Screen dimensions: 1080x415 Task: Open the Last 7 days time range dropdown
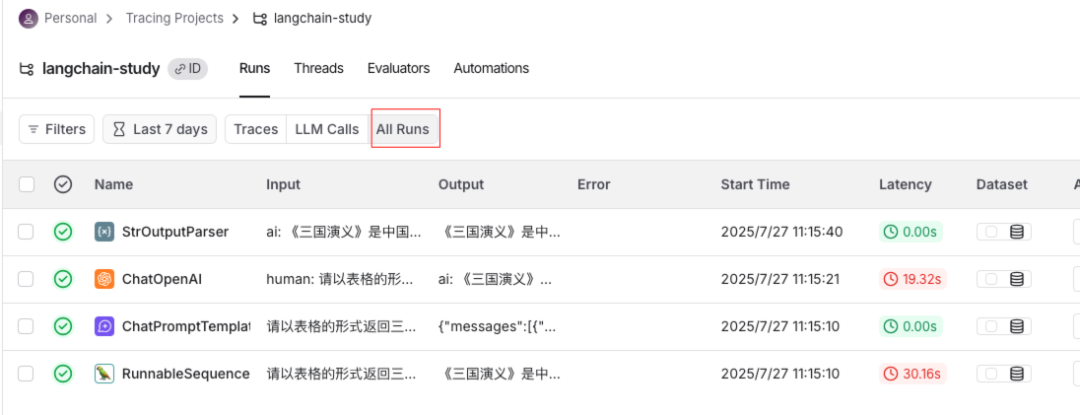click(x=159, y=129)
